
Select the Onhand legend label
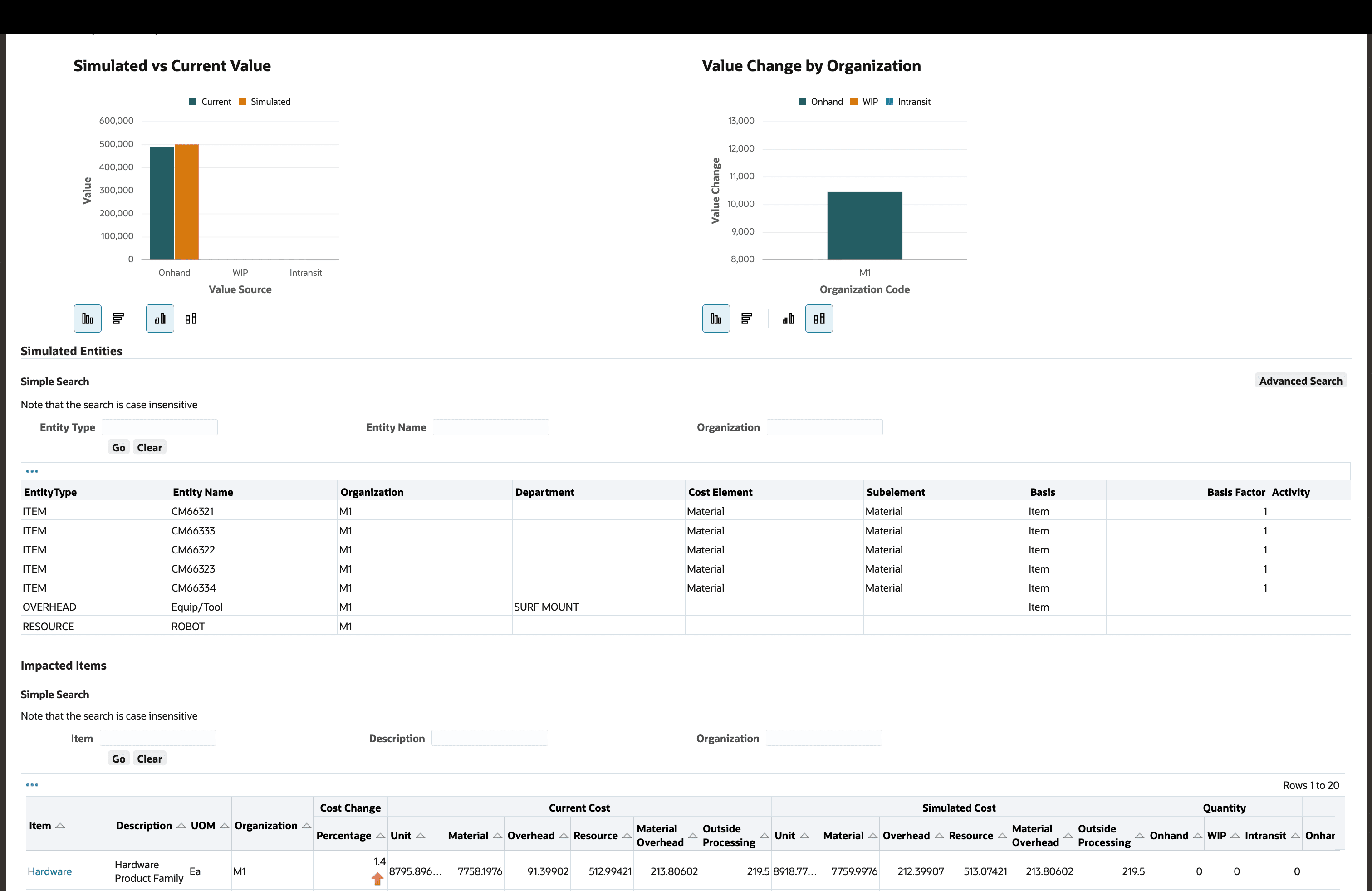(825, 102)
